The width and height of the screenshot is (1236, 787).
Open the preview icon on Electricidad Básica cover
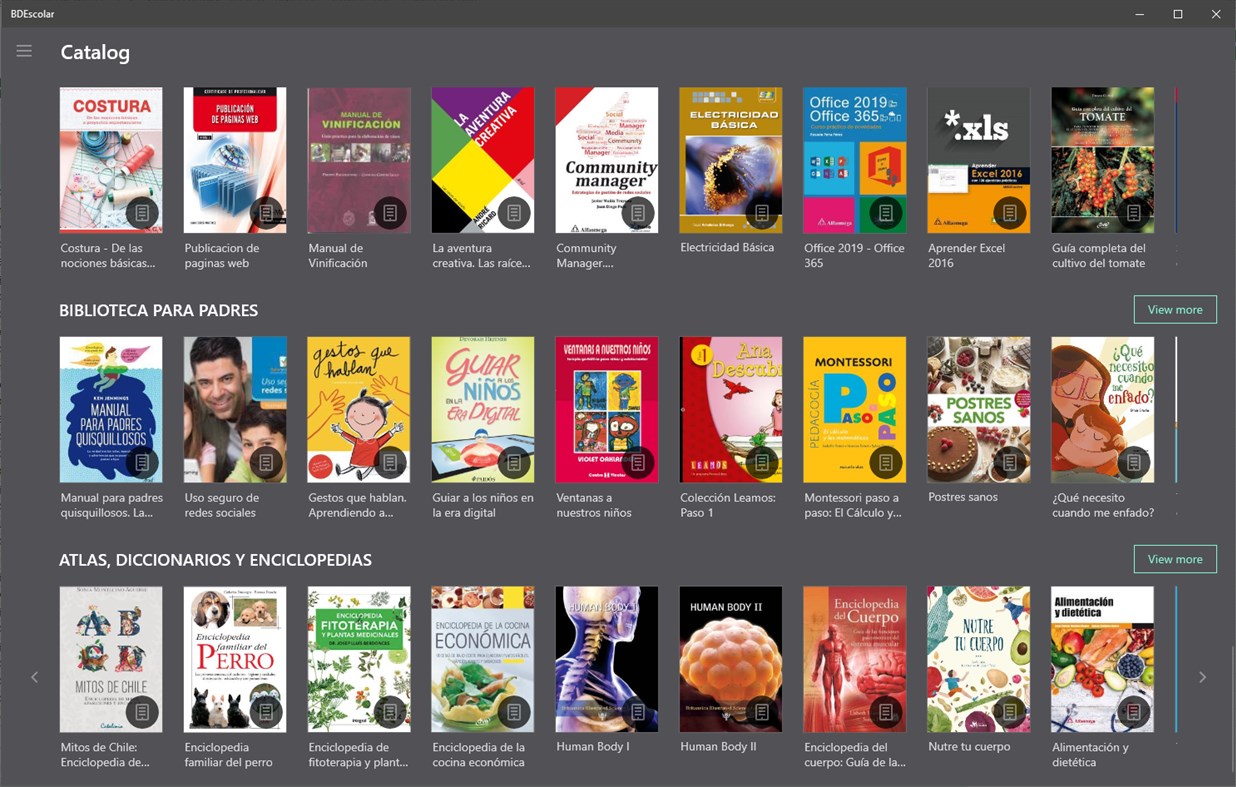(x=761, y=212)
